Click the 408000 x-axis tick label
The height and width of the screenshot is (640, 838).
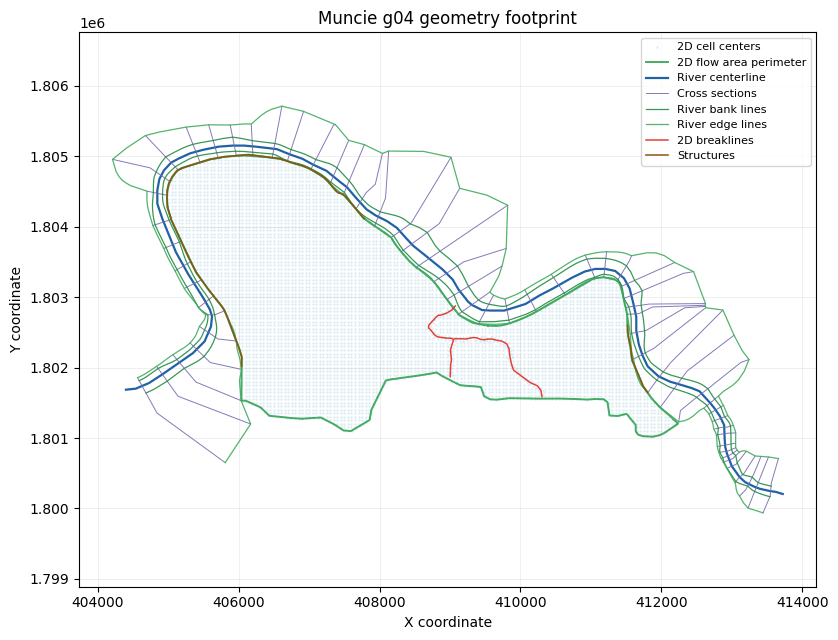(x=380, y=602)
